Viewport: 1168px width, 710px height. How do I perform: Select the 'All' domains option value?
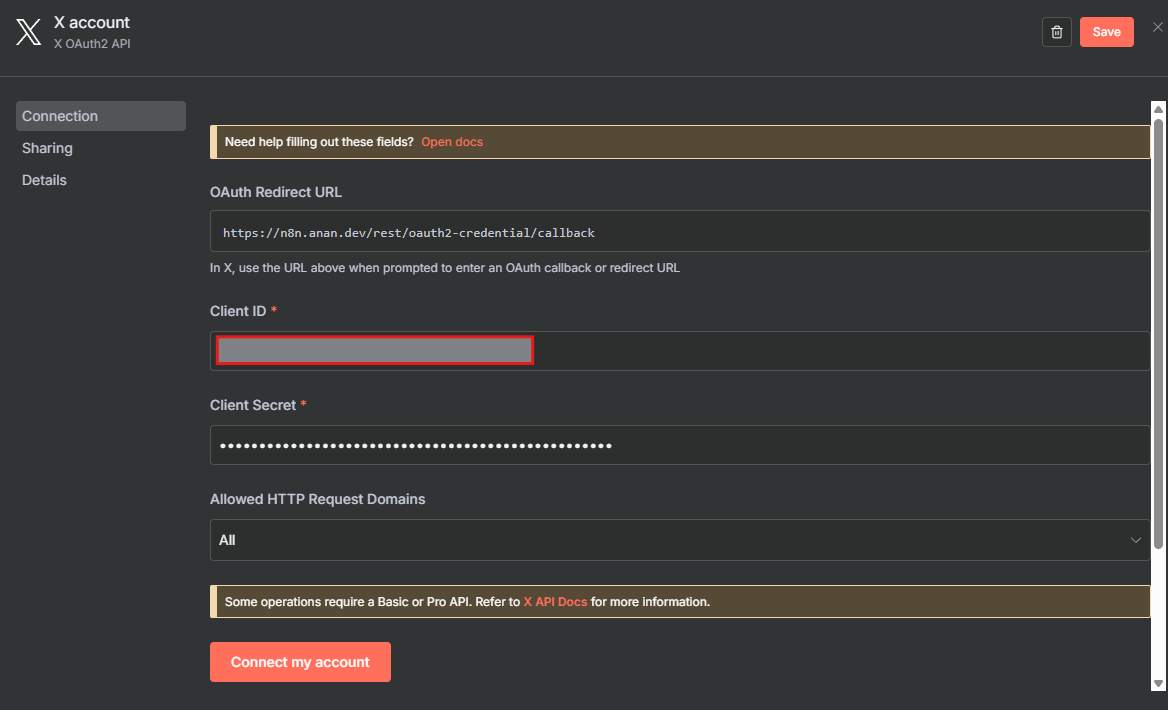tap(228, 540)
